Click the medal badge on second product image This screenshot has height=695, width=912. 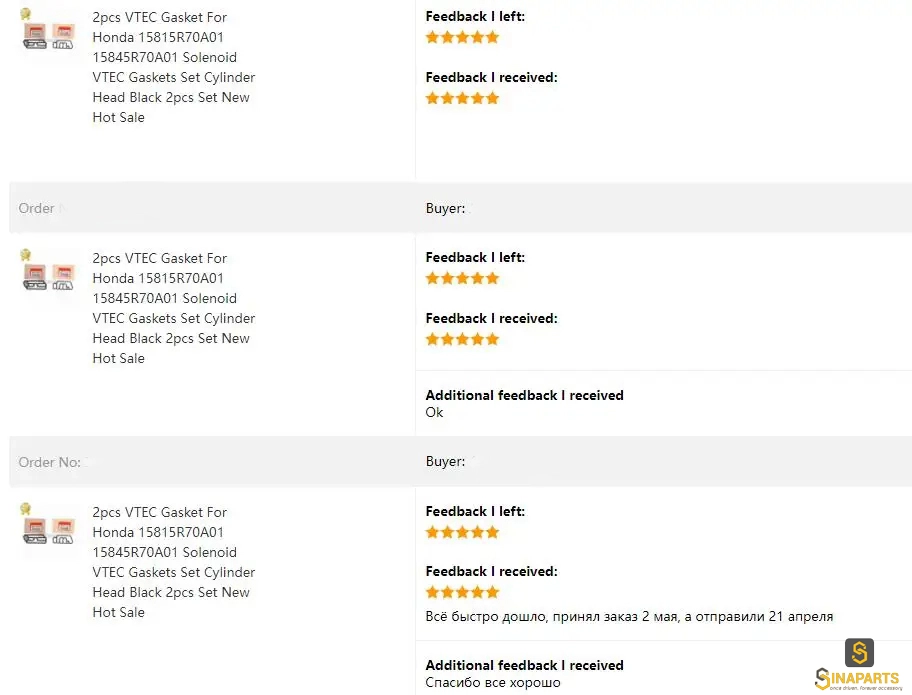pyautogui.click(x=26, y=255)
